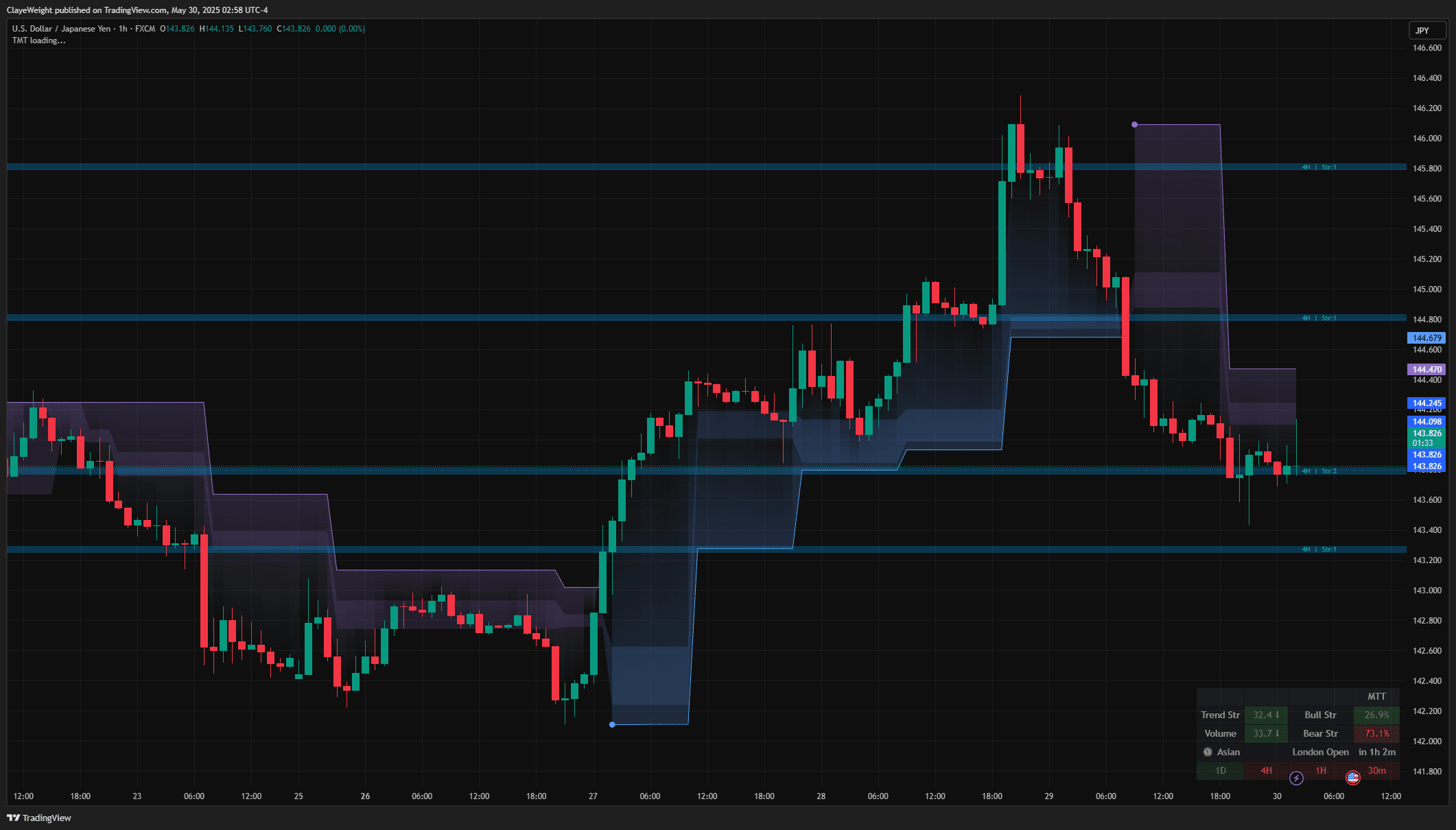Click the TMT loading indicator text
The image size is (1456, 830).
pyautogui.click(x=39, y=40)
